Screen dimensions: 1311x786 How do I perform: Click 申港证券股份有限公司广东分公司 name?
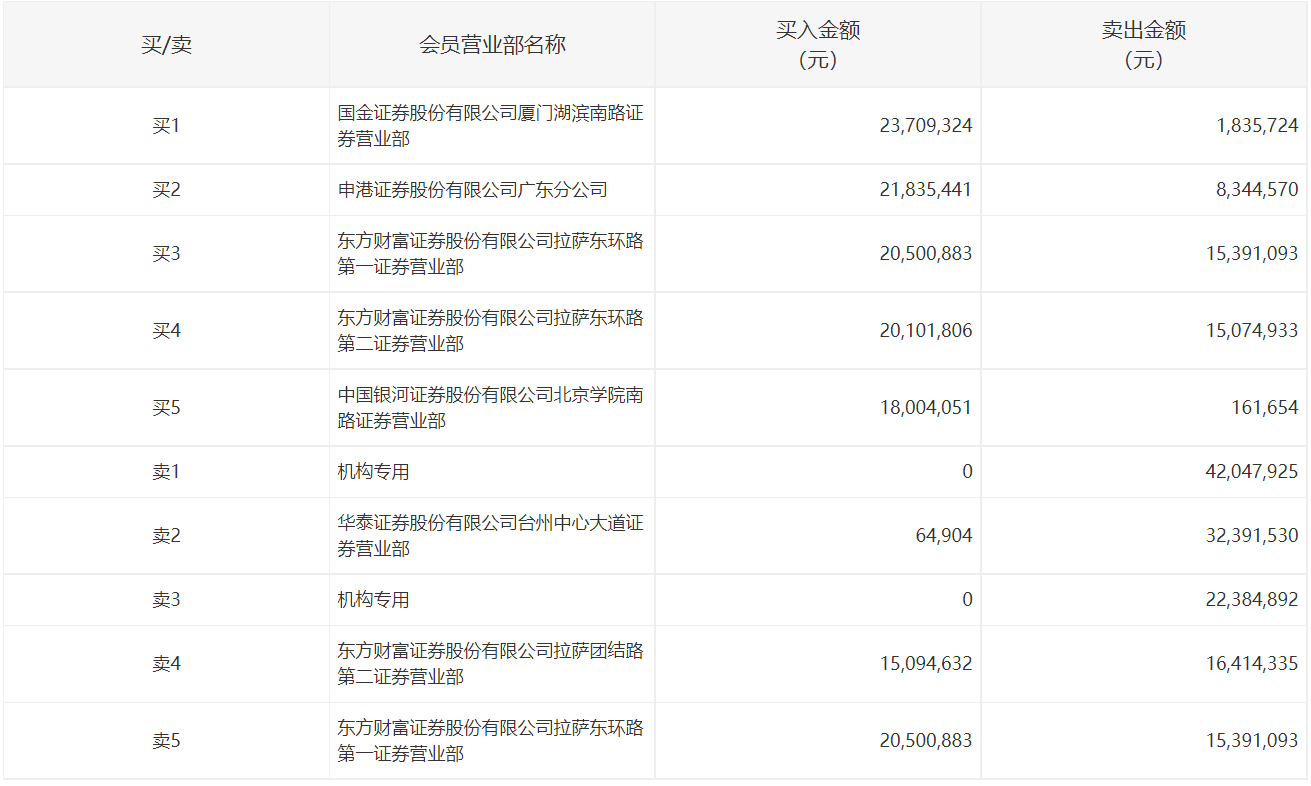pyautogui.click(x=472, y=190)
